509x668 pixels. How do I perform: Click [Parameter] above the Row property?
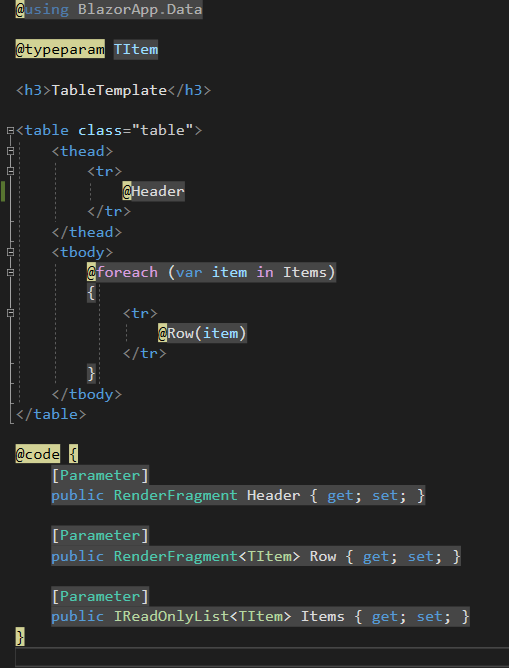[100, 536]
